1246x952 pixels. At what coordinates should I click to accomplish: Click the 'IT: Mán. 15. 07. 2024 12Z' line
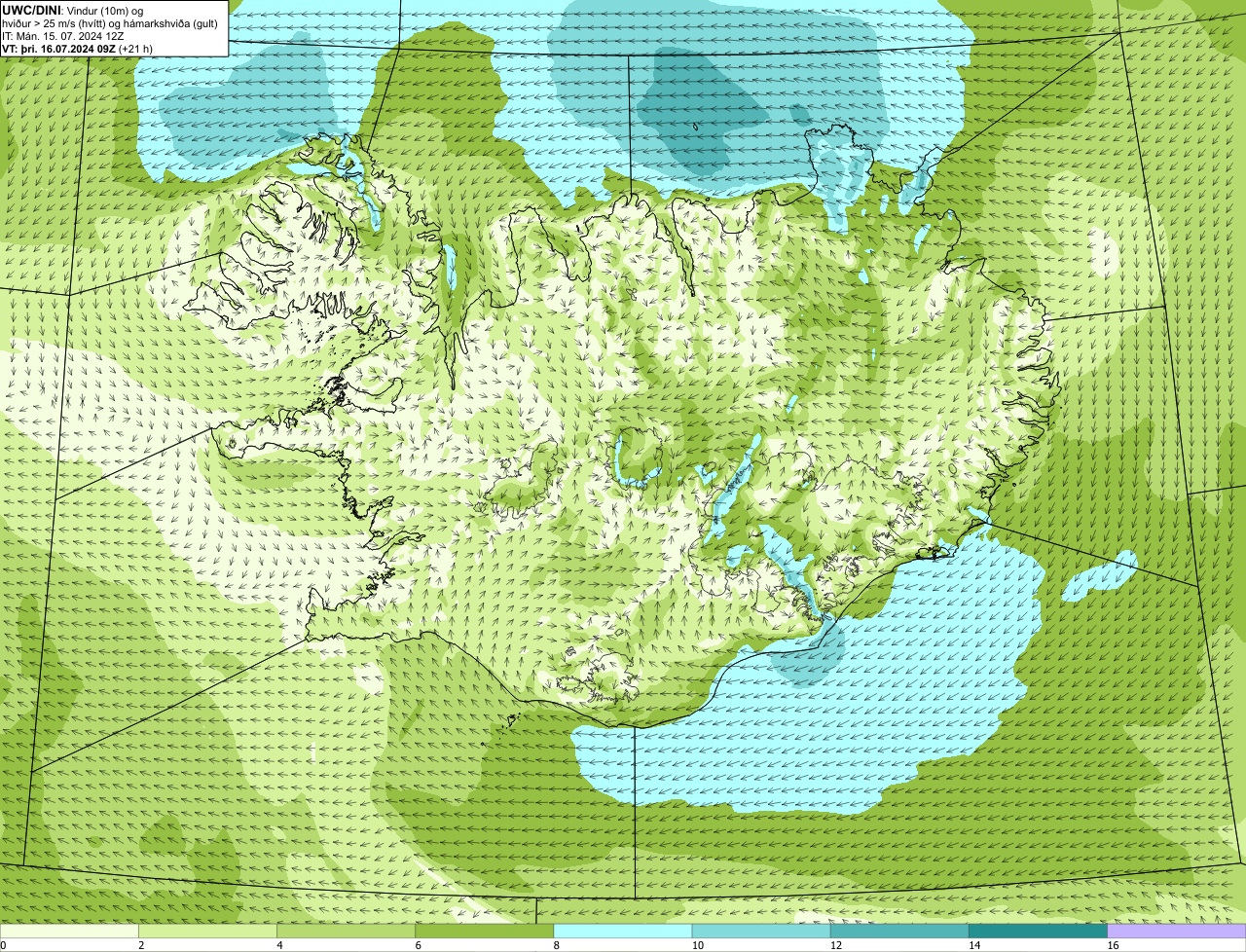tap(63, 36)
